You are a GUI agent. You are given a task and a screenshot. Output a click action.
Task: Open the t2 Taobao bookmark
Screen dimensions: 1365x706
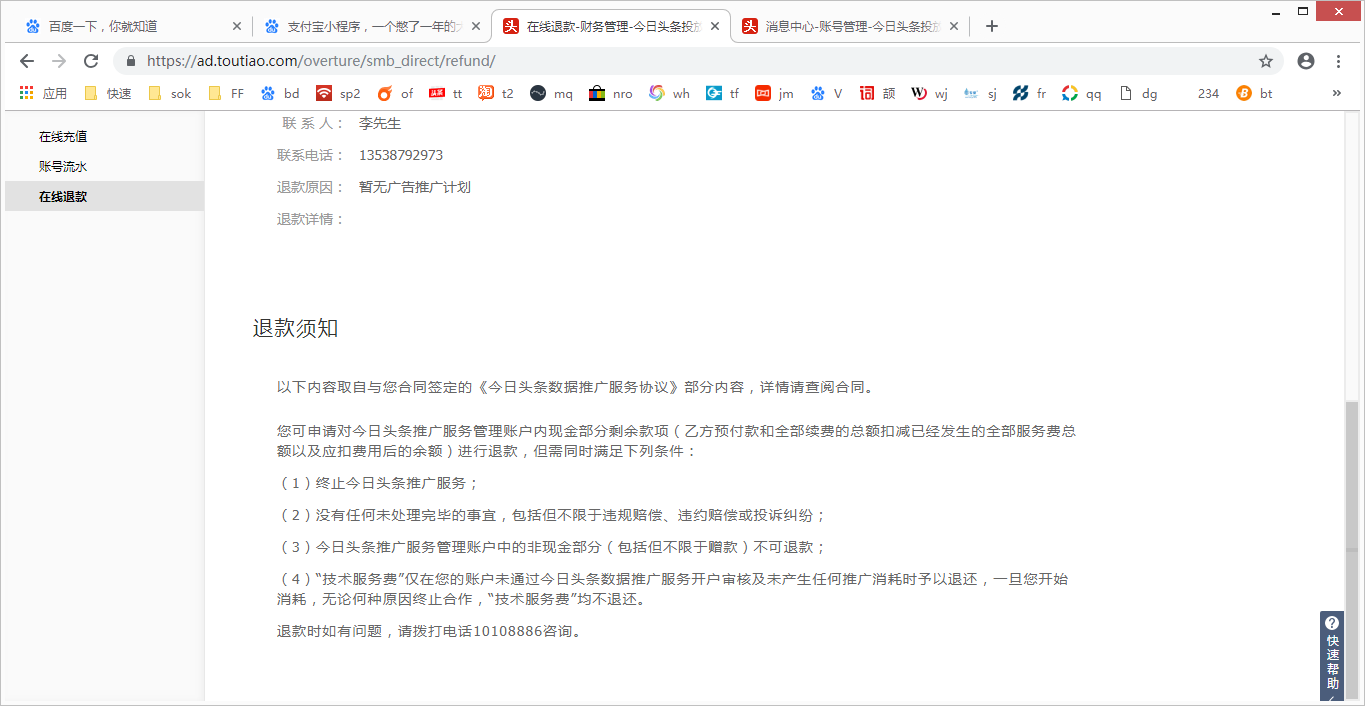coord(496,93)
